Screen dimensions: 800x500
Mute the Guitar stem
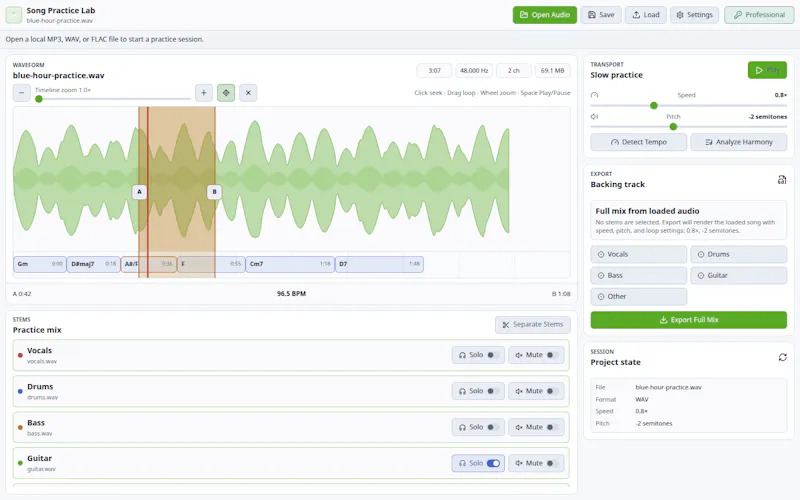click(536, 463)
